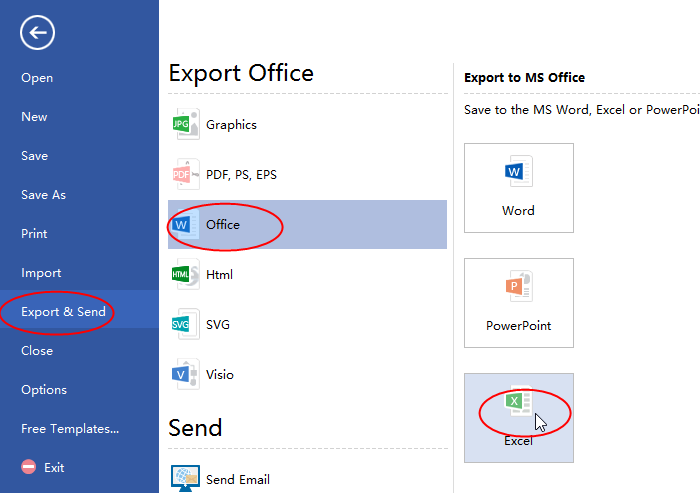This screenshot has height=493, width=700.
Task: Export to Word using its tile
Action: (x=518, y=188)
